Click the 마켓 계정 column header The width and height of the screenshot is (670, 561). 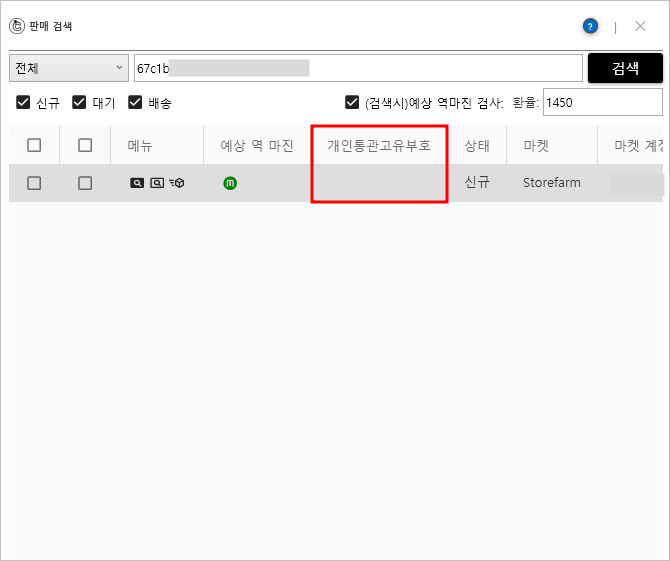pos(631,145)
